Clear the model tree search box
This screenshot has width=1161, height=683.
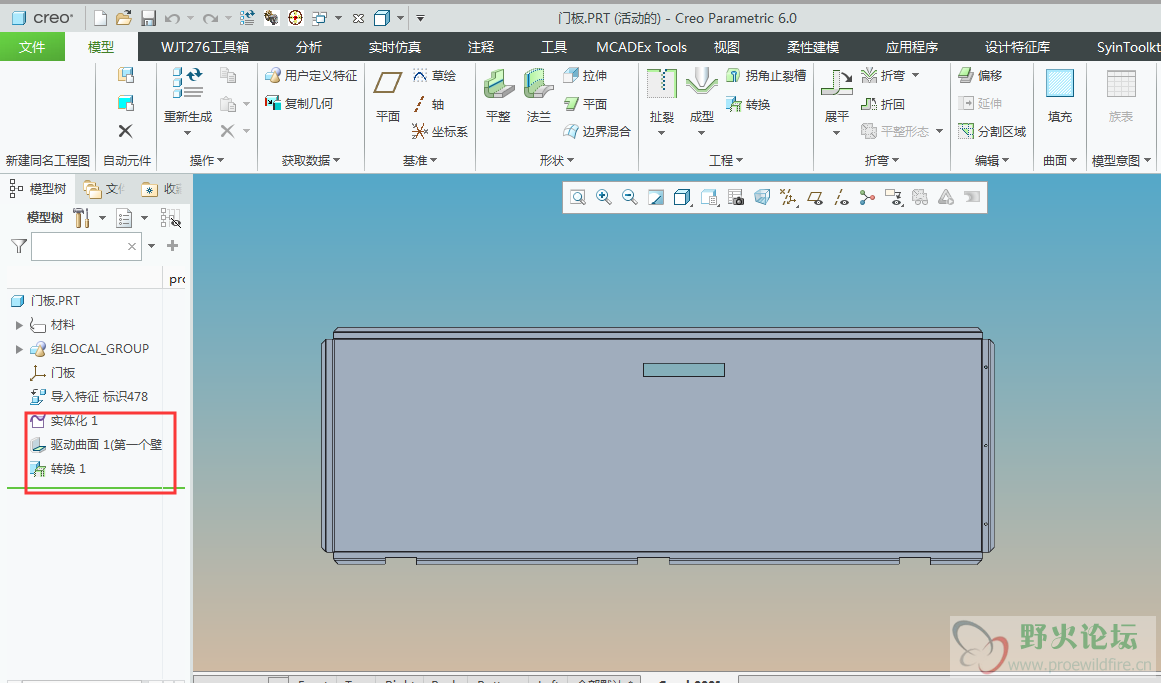tap(132, 247)
